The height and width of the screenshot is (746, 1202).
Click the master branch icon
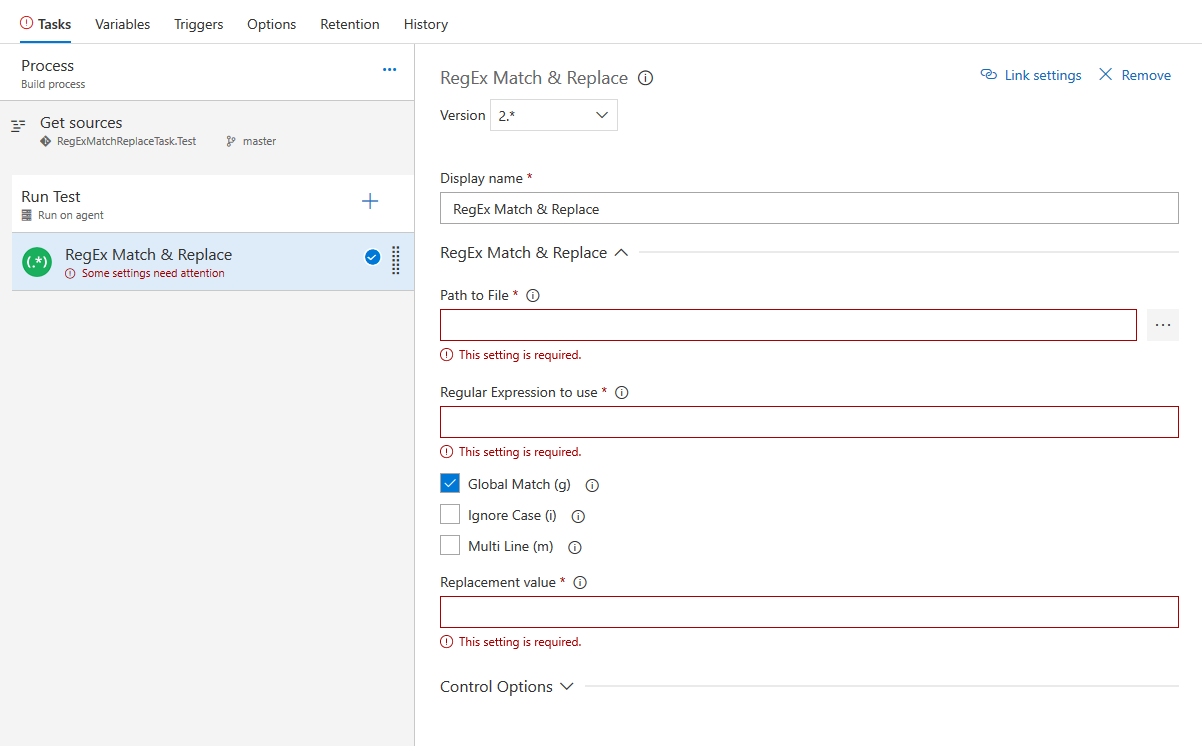pos(231,142)
